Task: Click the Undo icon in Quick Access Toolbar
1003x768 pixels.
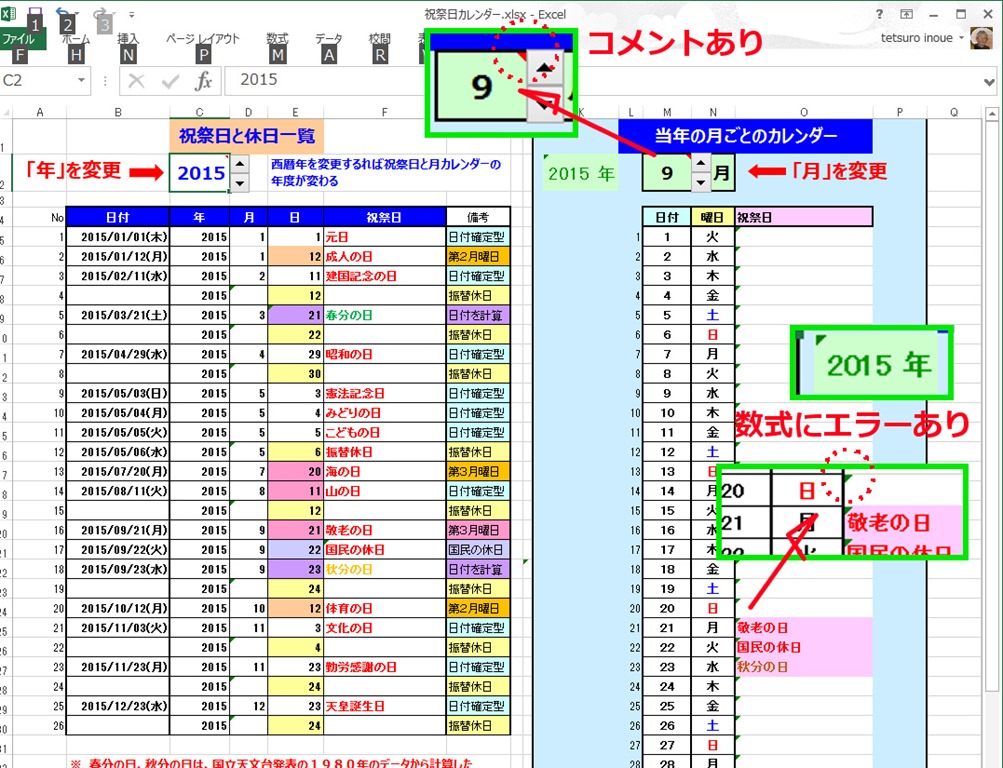Action: (x=60, y=12)
